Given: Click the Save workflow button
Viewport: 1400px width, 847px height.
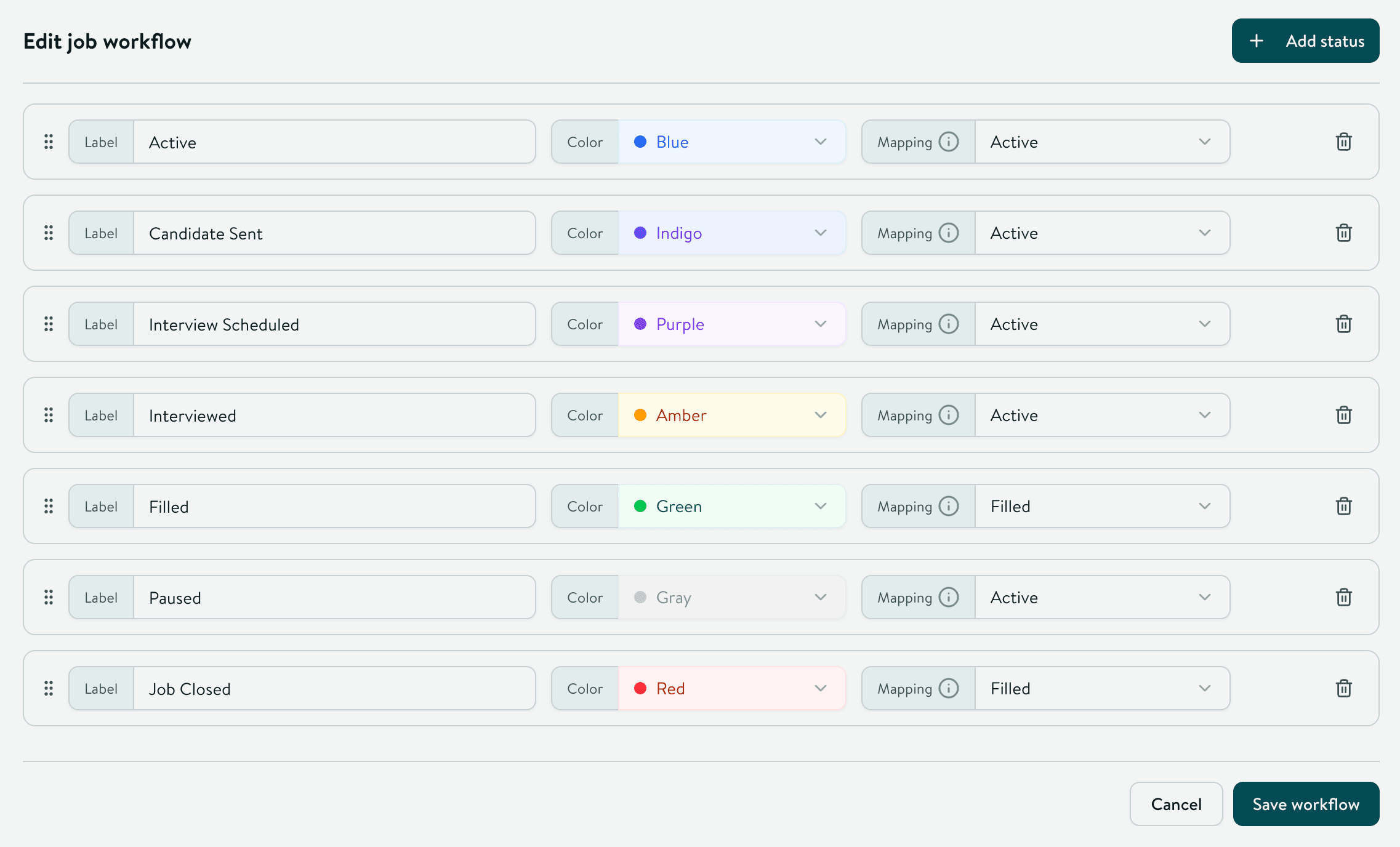Looking at the screenshot, I should coord(1306,804).
